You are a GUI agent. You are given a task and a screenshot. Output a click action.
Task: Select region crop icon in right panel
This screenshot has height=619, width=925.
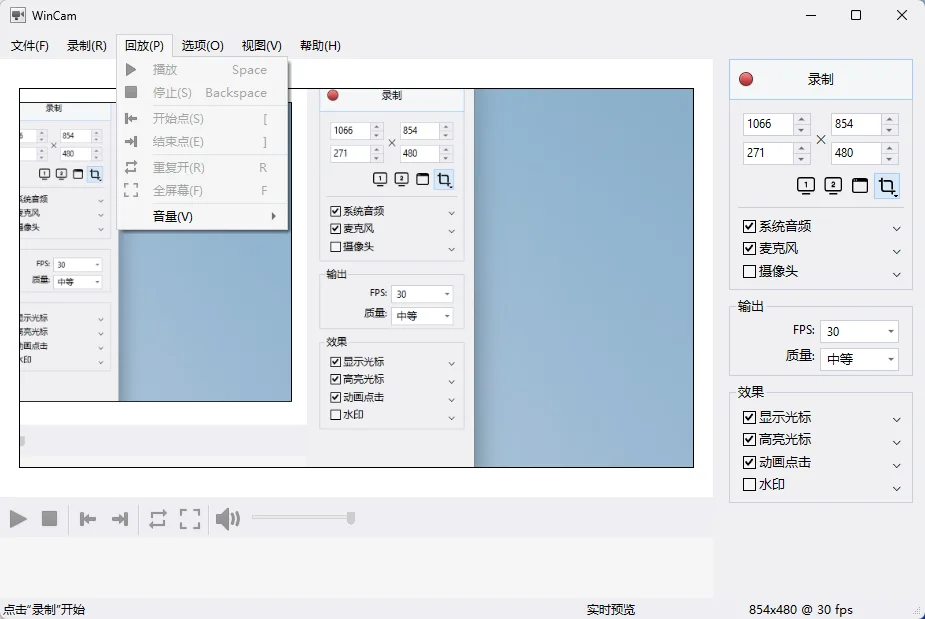click(887, 186)
